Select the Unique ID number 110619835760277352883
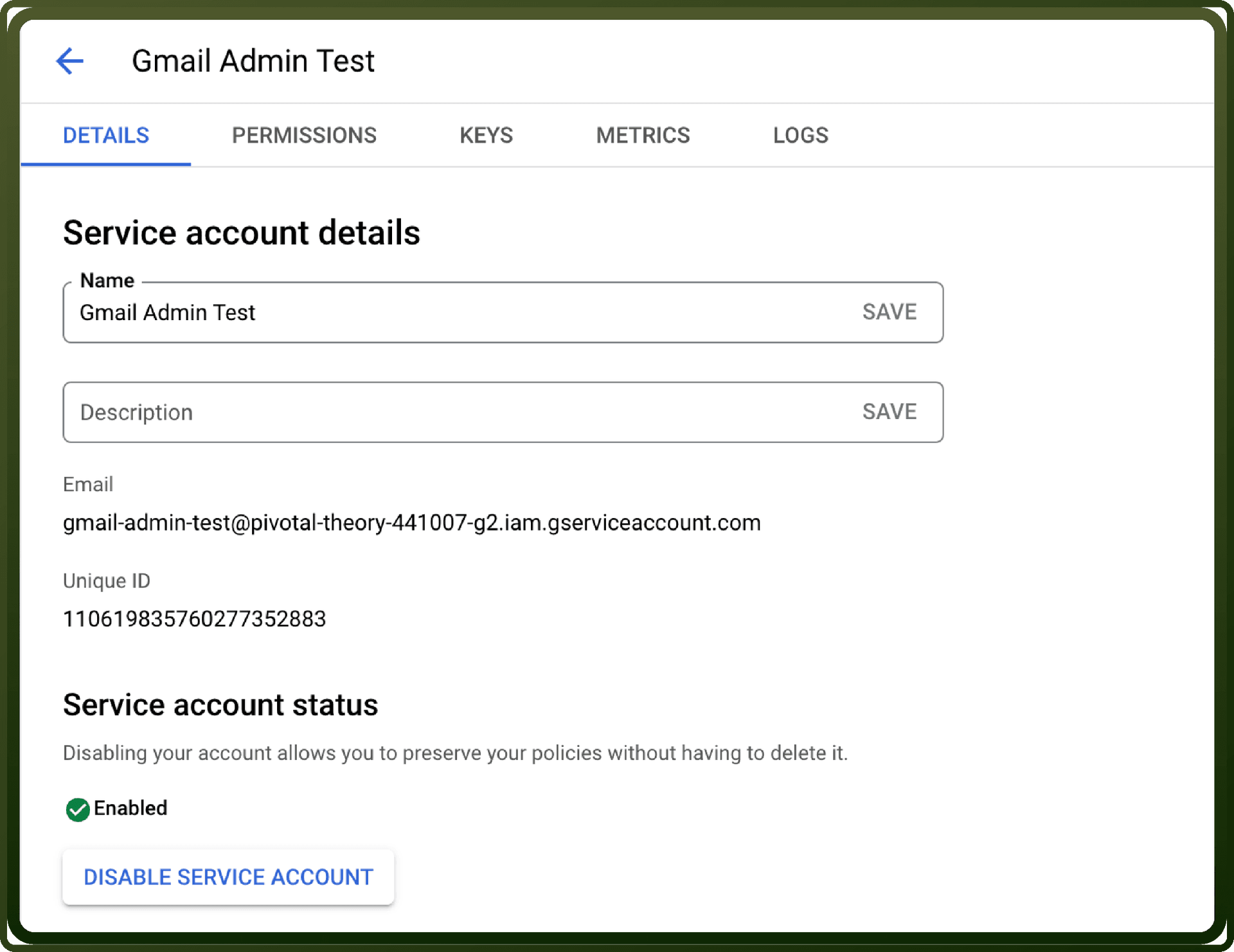This screenshot has width=1234, height=952. pos(195,619)
